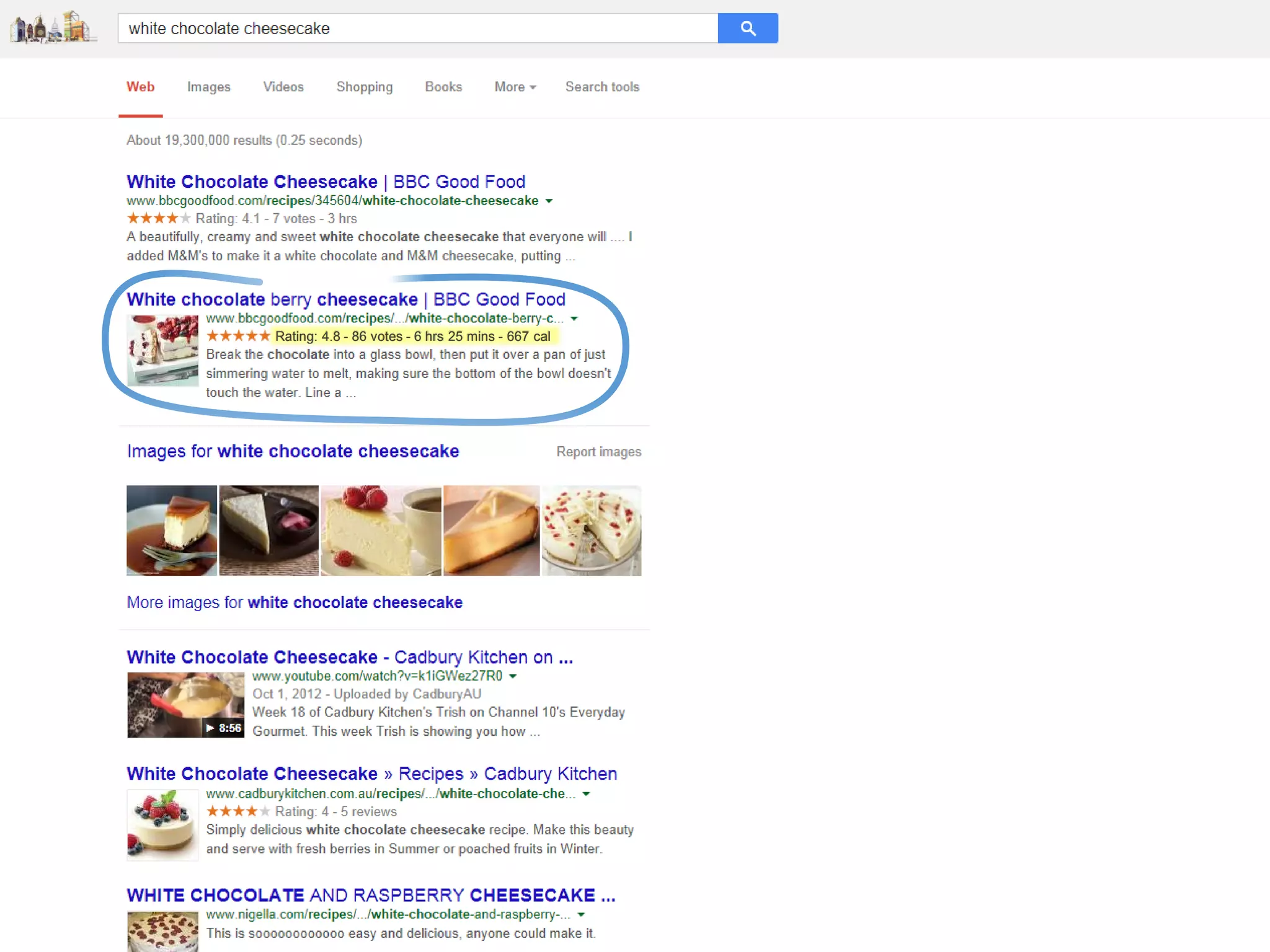Viewport: 1270px width, 952px height.
Task: Open the More search options dropdown
Action: point(515,87)
